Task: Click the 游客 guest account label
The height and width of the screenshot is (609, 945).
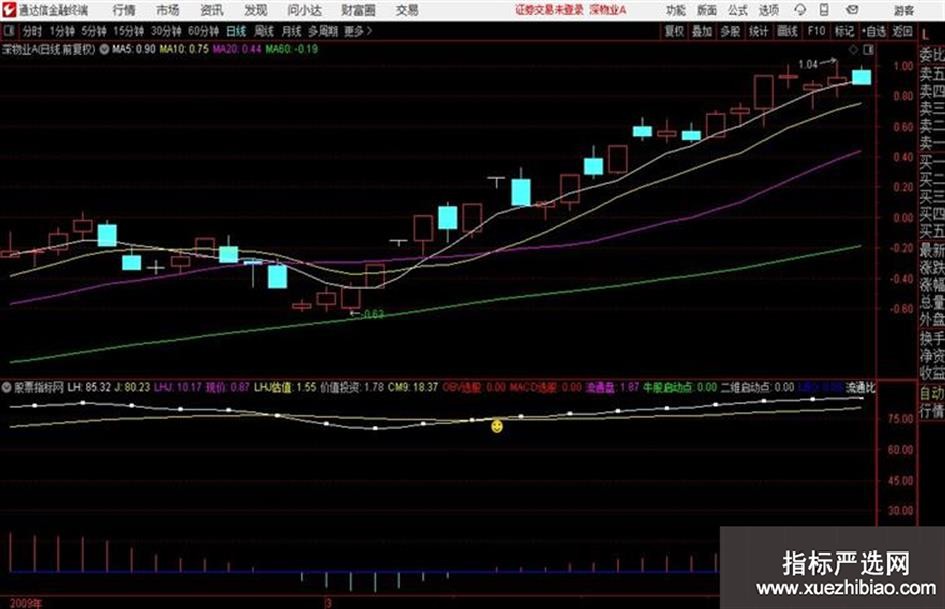Action: click(x=903, y=10)
